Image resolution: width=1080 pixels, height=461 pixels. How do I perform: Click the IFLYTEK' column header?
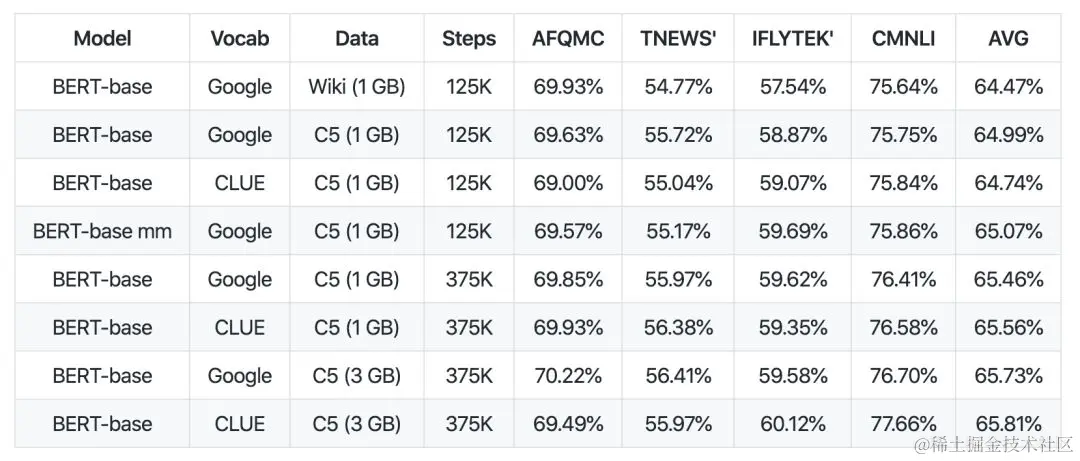click(x=793, y=39)
